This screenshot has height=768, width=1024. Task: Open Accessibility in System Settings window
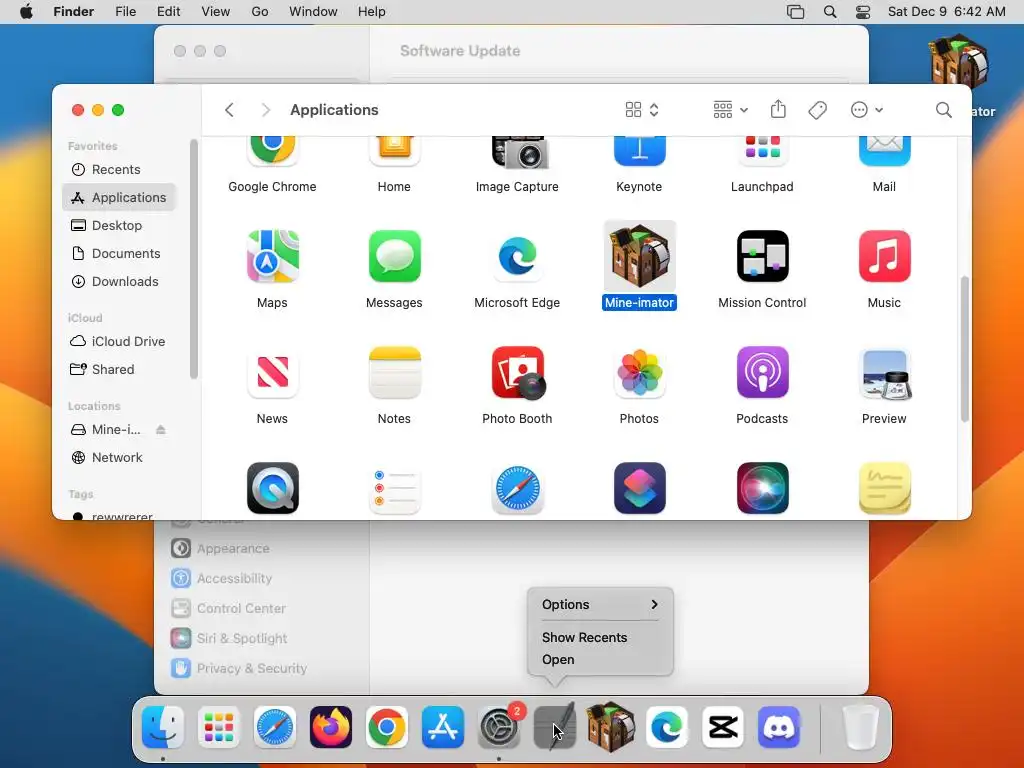(x=234, y=579)
